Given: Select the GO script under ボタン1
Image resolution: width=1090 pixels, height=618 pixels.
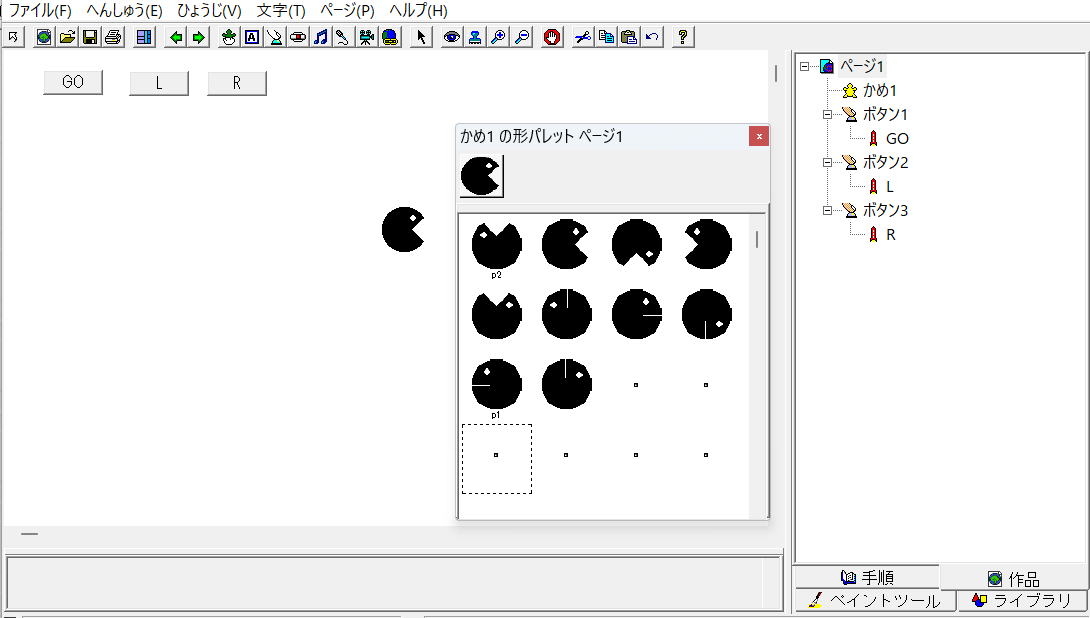Looking at the screenshot, I should pyautogui.click(x=897, y=138).
